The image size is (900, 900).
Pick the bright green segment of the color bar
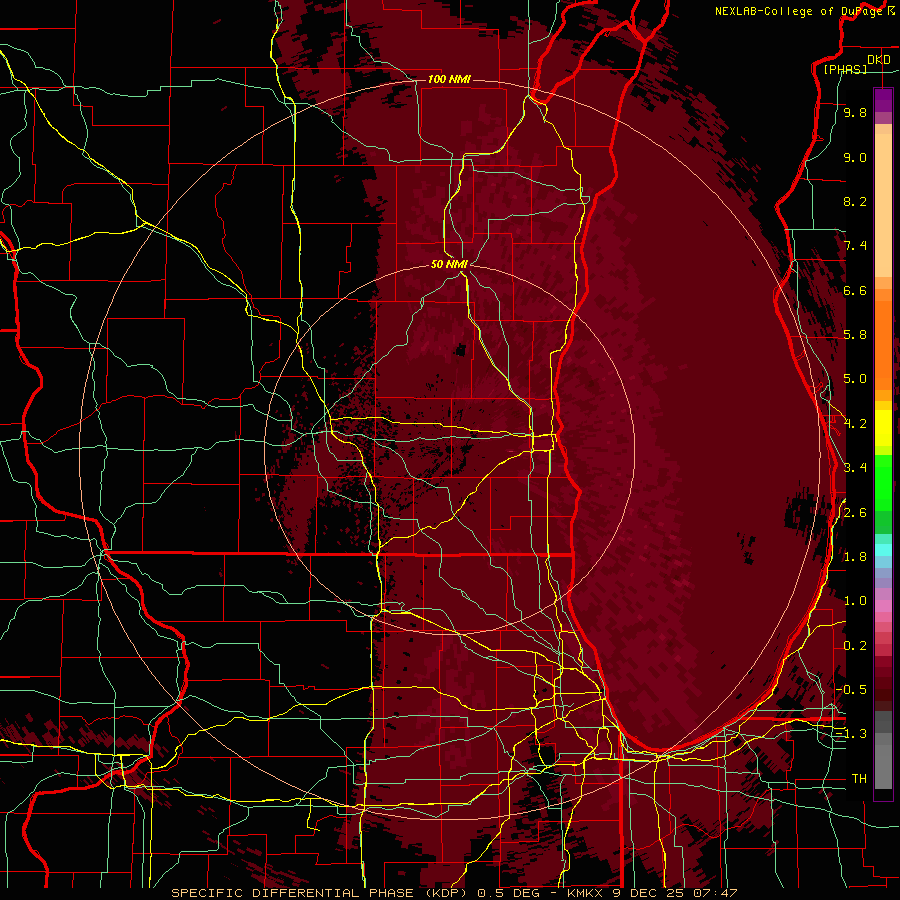(x=883, y=485)
